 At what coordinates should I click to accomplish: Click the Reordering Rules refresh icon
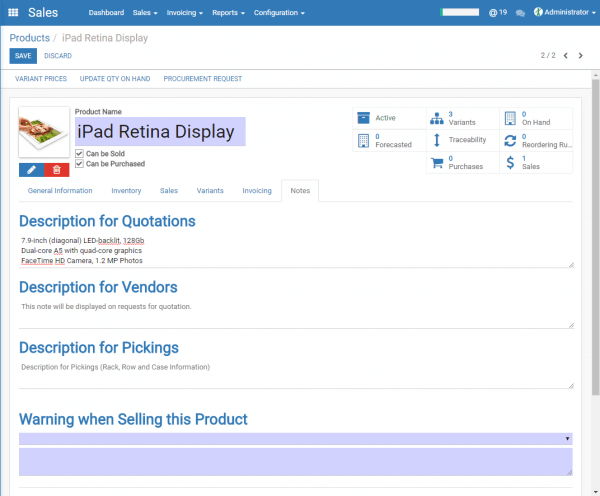pos(510,140)
